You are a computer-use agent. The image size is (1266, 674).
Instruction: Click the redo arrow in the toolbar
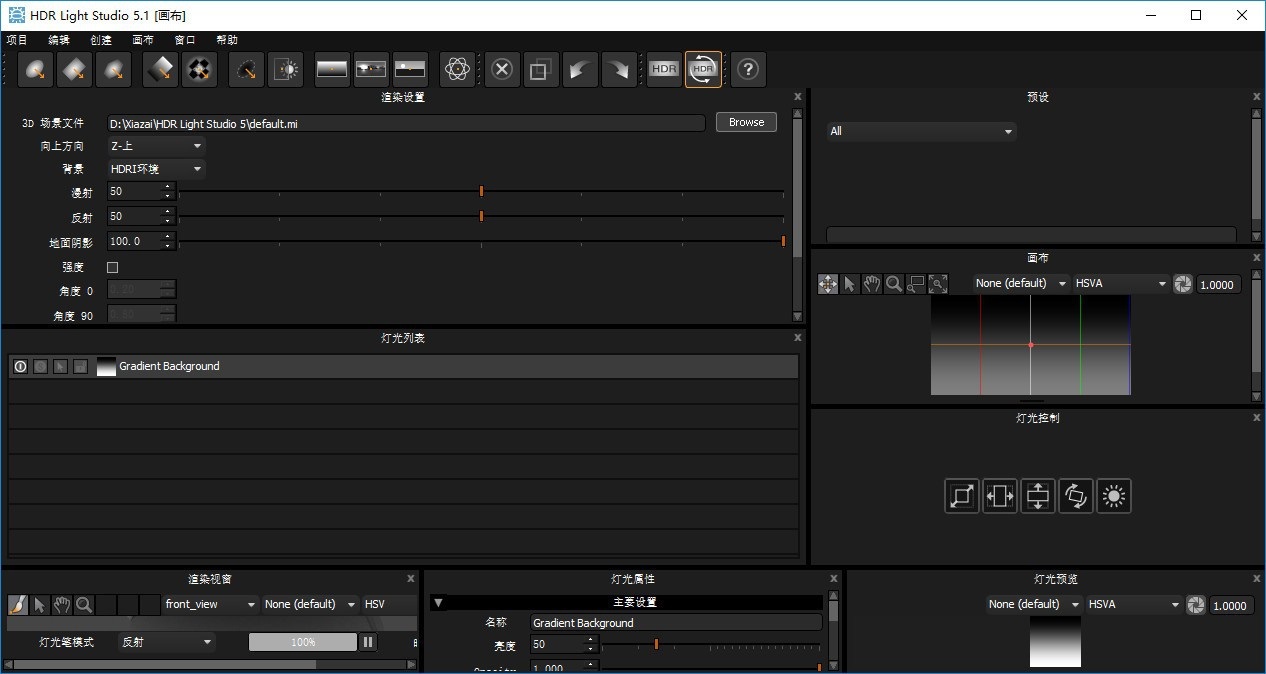[x=619, y=70]
